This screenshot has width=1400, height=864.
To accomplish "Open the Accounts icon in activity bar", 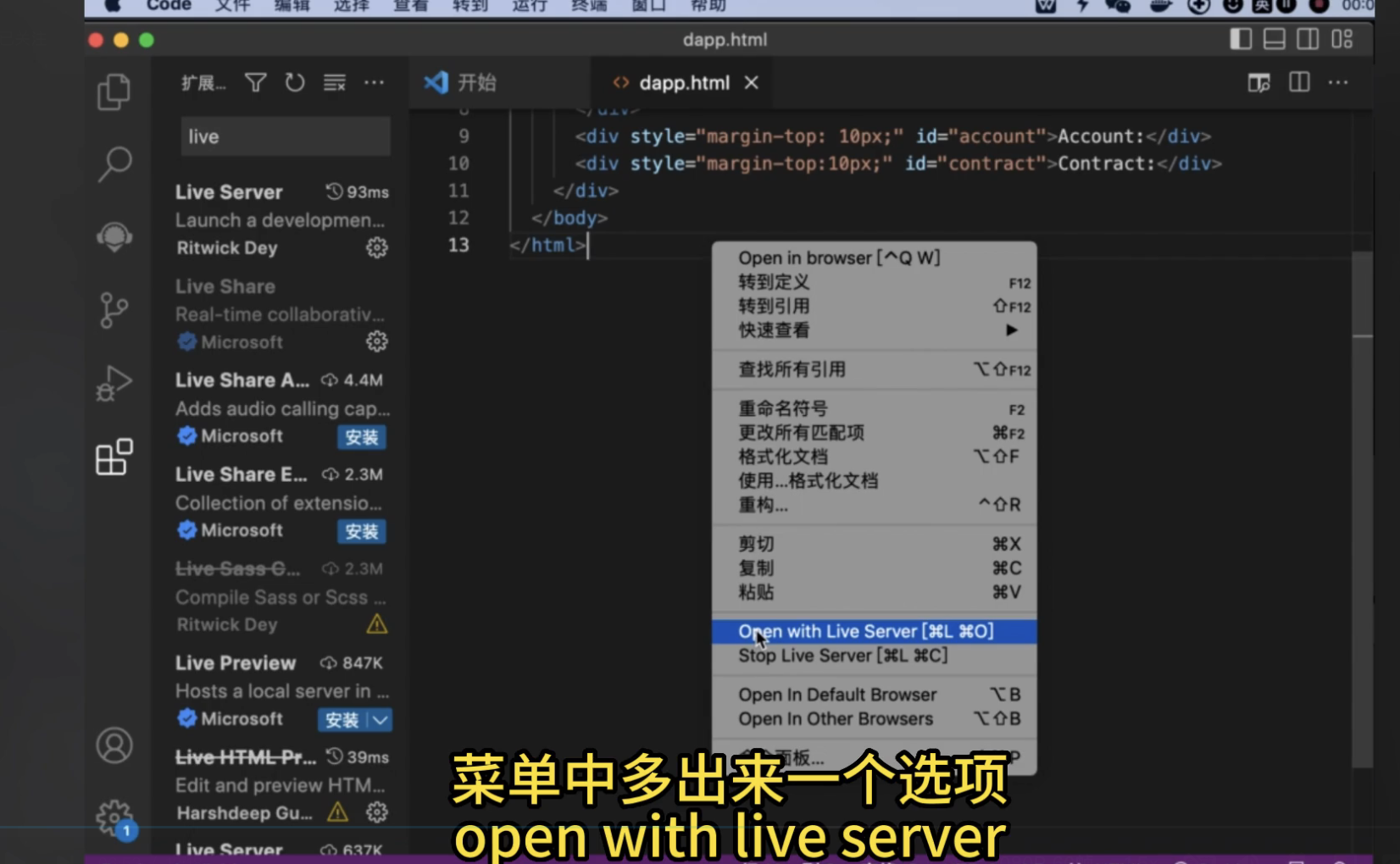I will click(x=114, y=745).
